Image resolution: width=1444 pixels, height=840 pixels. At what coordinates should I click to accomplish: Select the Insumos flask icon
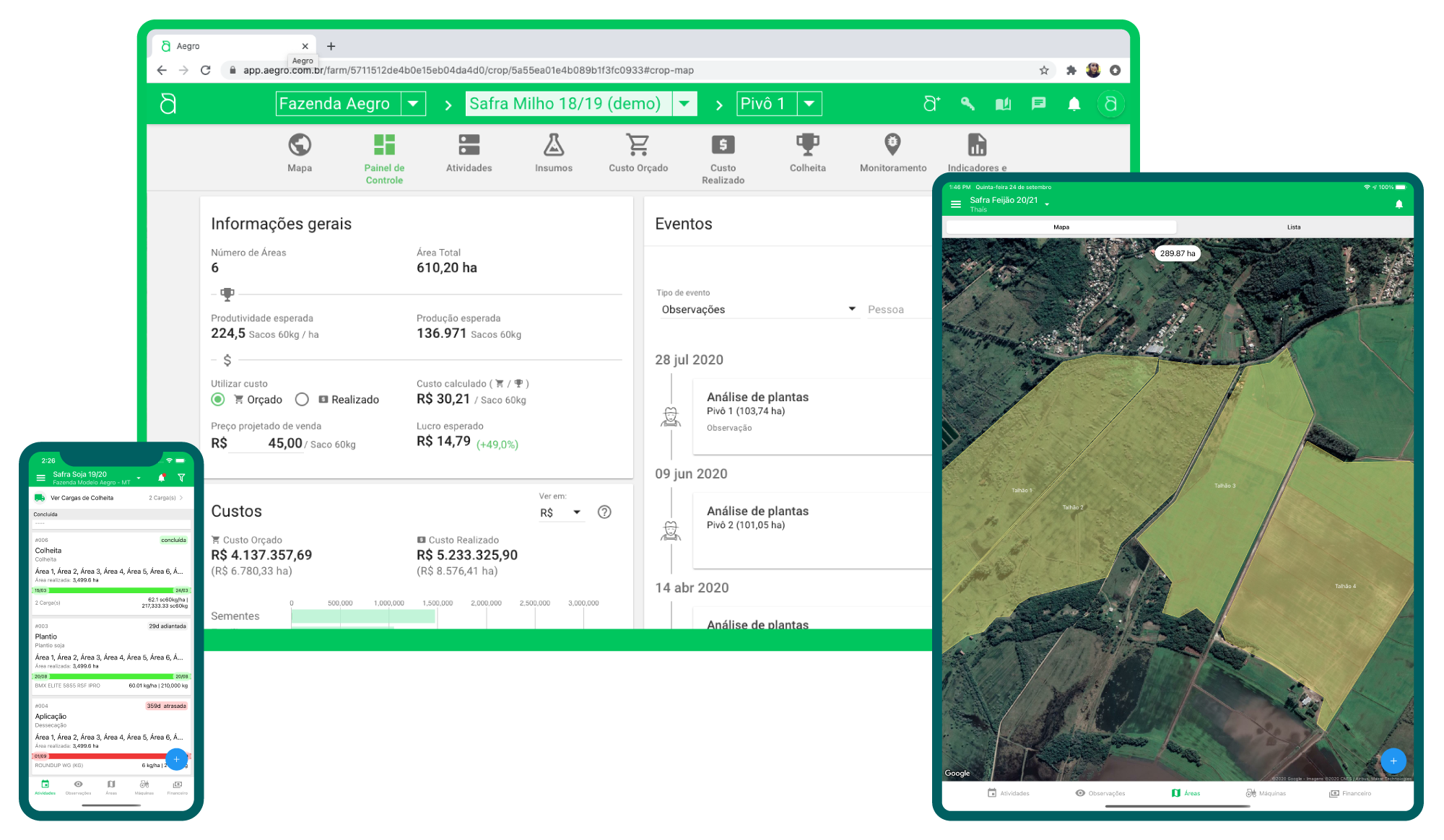(x=553, y=146)
